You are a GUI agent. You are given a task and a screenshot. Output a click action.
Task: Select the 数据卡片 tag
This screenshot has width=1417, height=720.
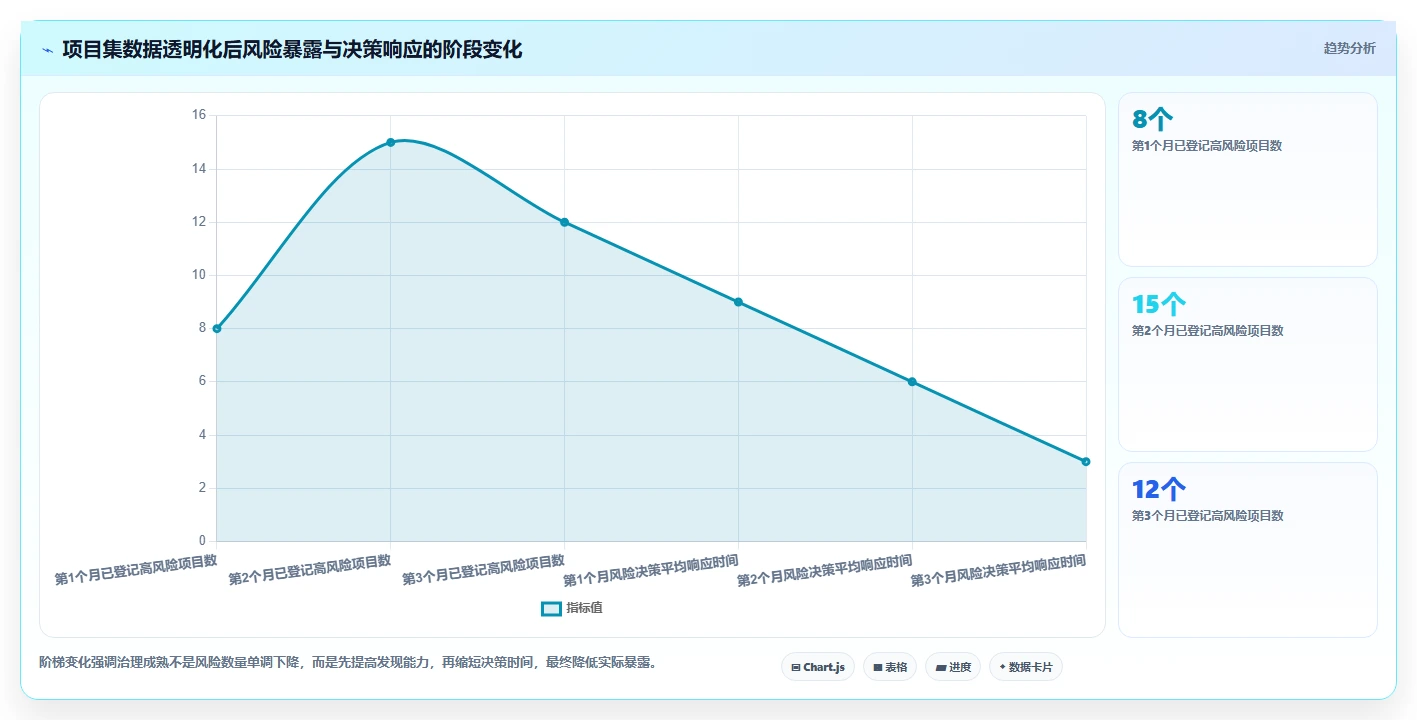click(1025, 667)
